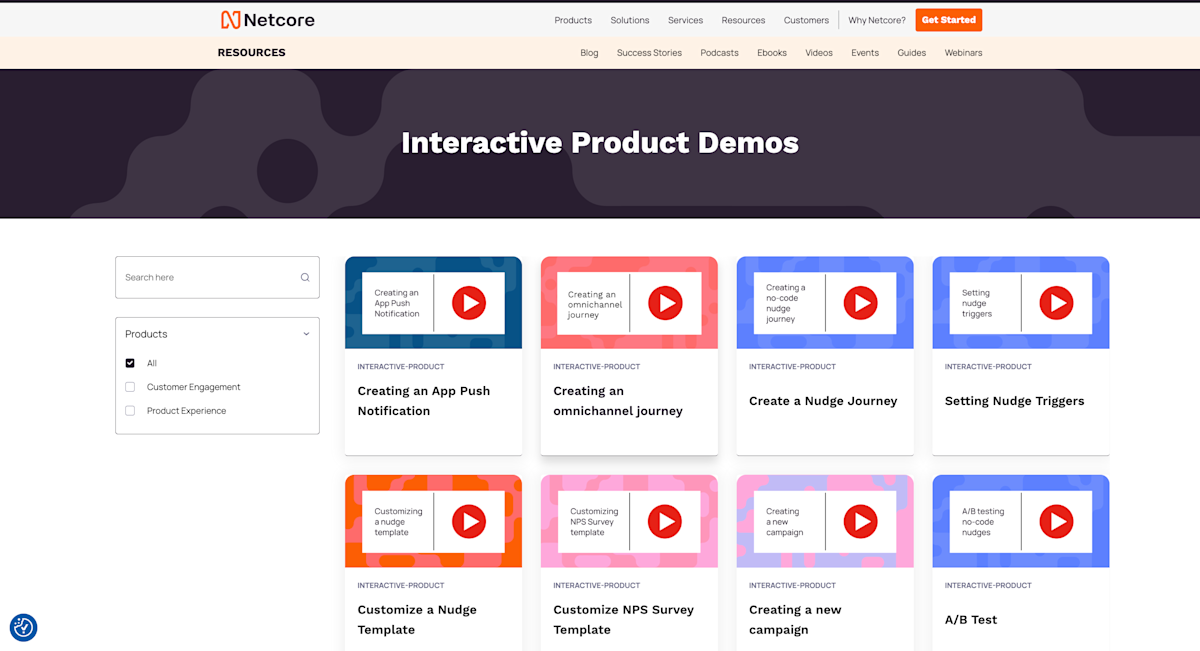Open the Create a Nudge Journey title

pos(823,401)
